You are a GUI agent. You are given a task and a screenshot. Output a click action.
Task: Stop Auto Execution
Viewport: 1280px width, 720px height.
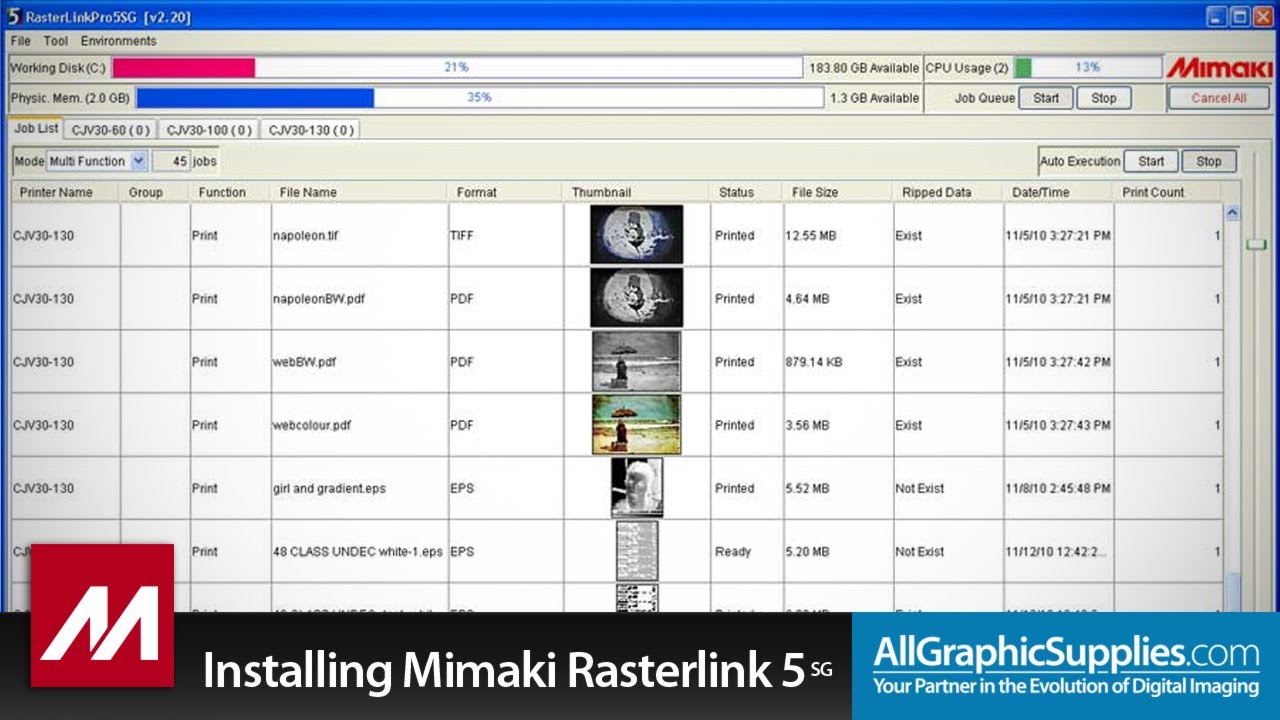point(1209,161)
